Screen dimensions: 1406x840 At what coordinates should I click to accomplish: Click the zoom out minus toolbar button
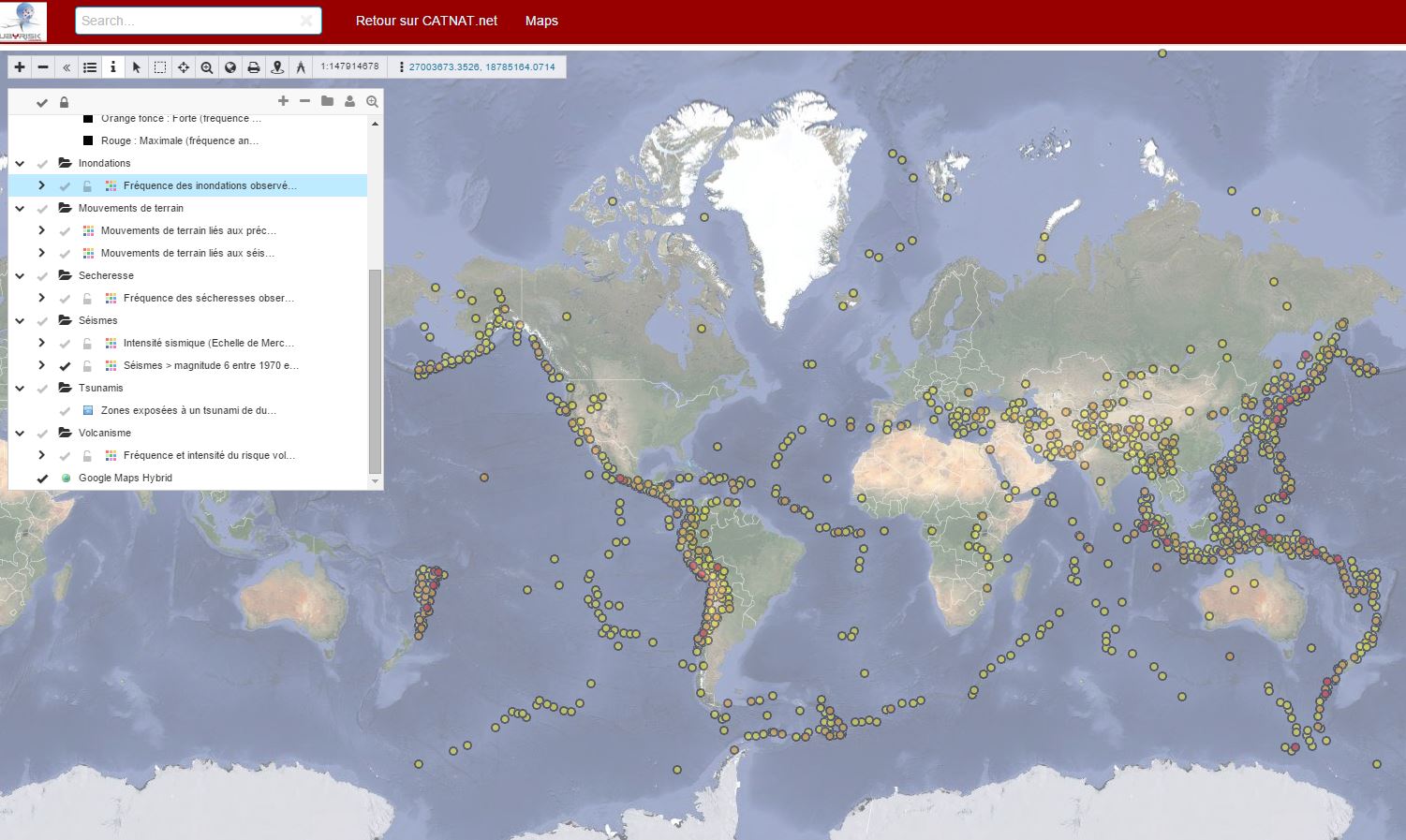[x=43, y=67]
